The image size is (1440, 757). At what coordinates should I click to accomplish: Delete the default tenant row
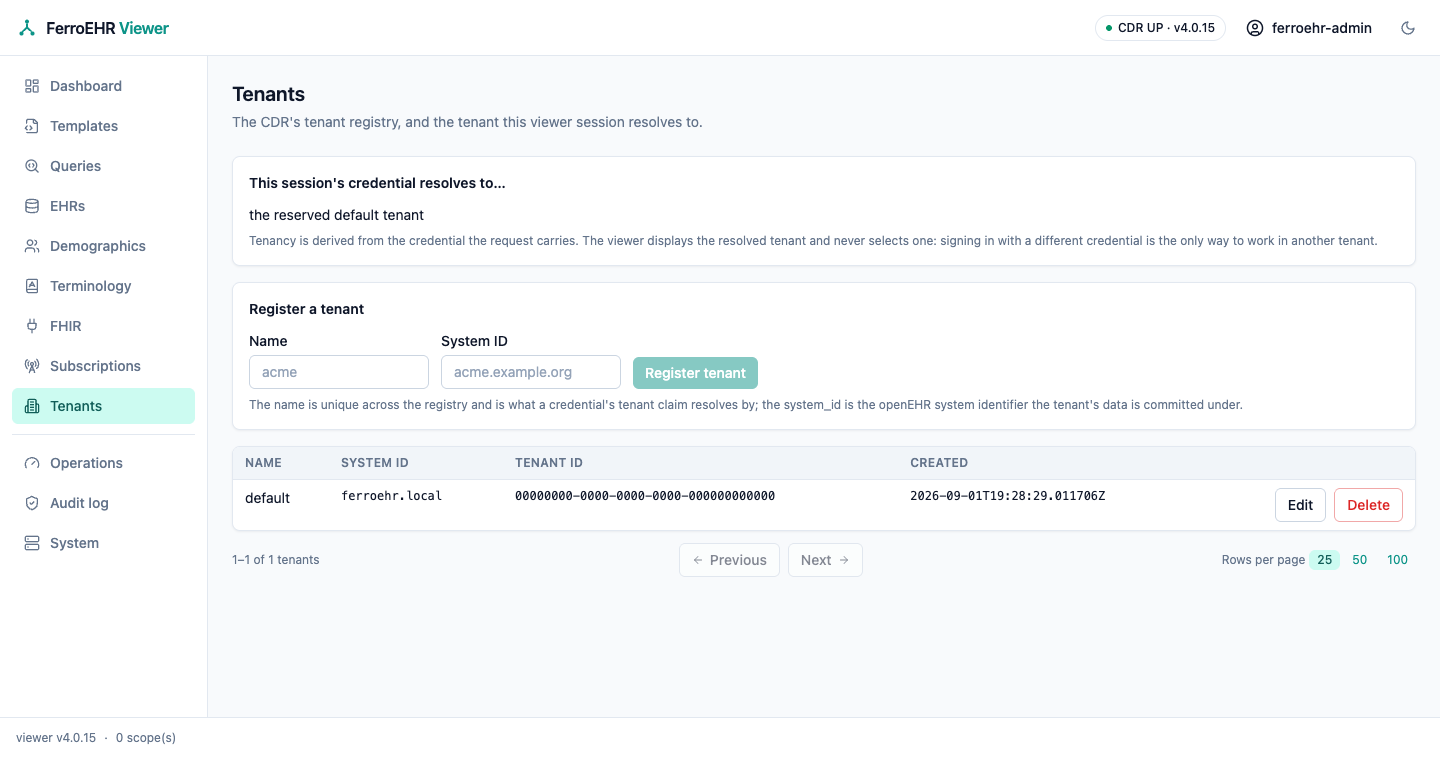(x=1368, y=505)
